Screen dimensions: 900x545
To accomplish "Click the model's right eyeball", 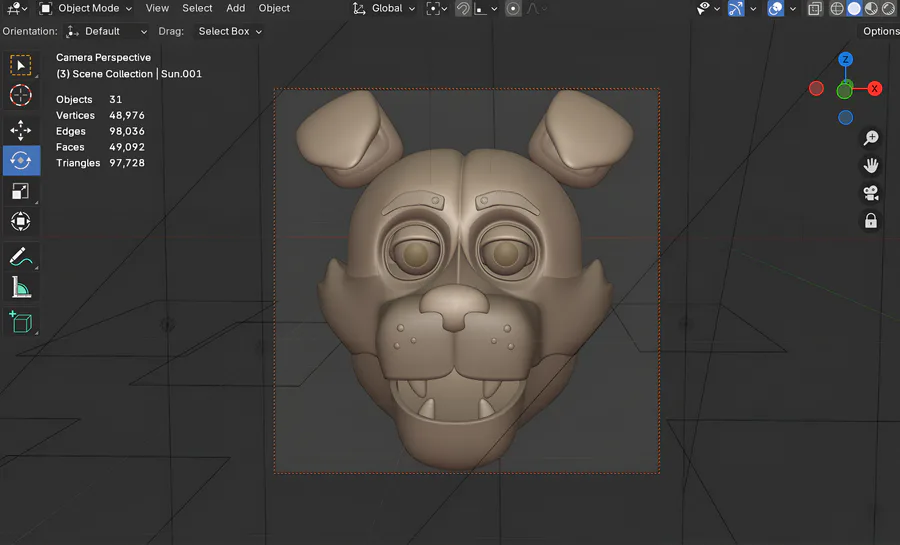I will [506, 255].
